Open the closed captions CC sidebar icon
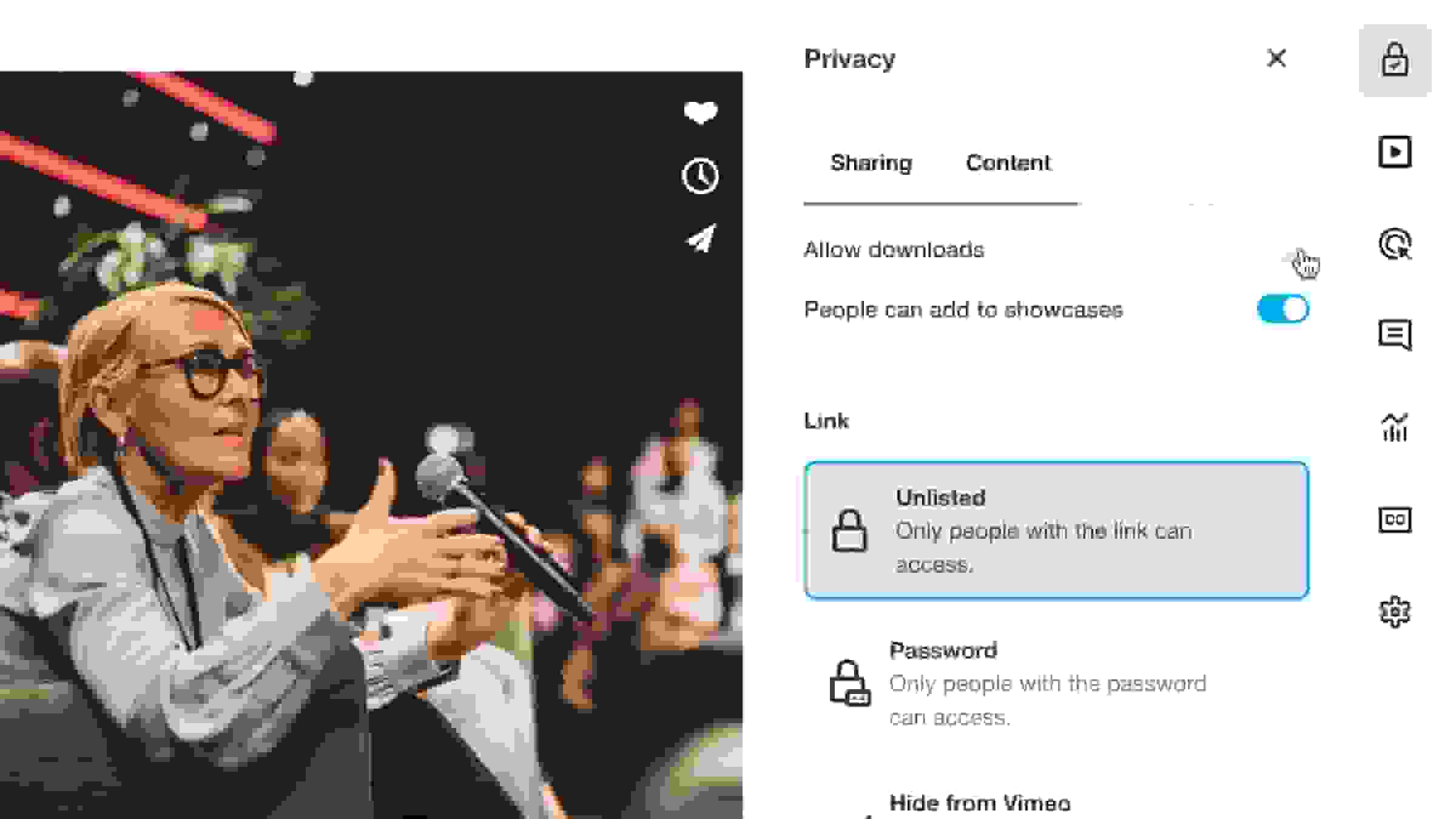This screenshot has width=1456, height=819. point(1395,520)
